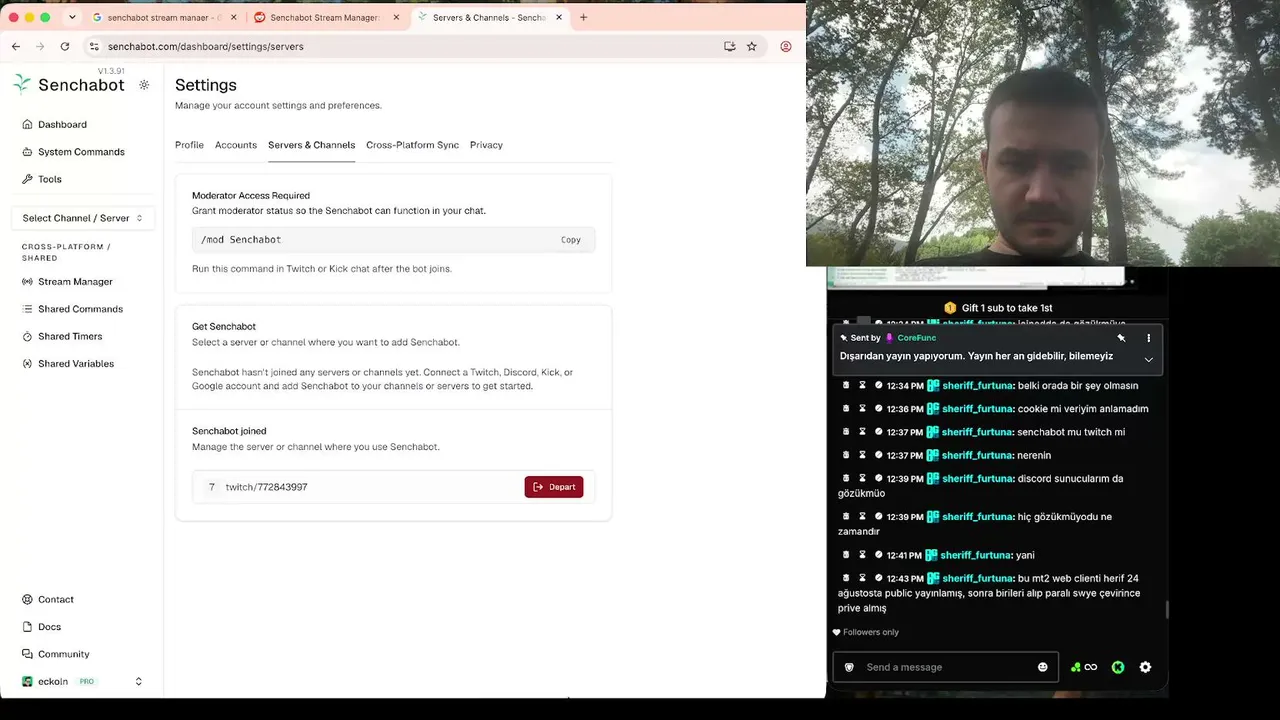Open the emote picker in chat
Screen dimensions: 1280x720
click(1042, 667)
